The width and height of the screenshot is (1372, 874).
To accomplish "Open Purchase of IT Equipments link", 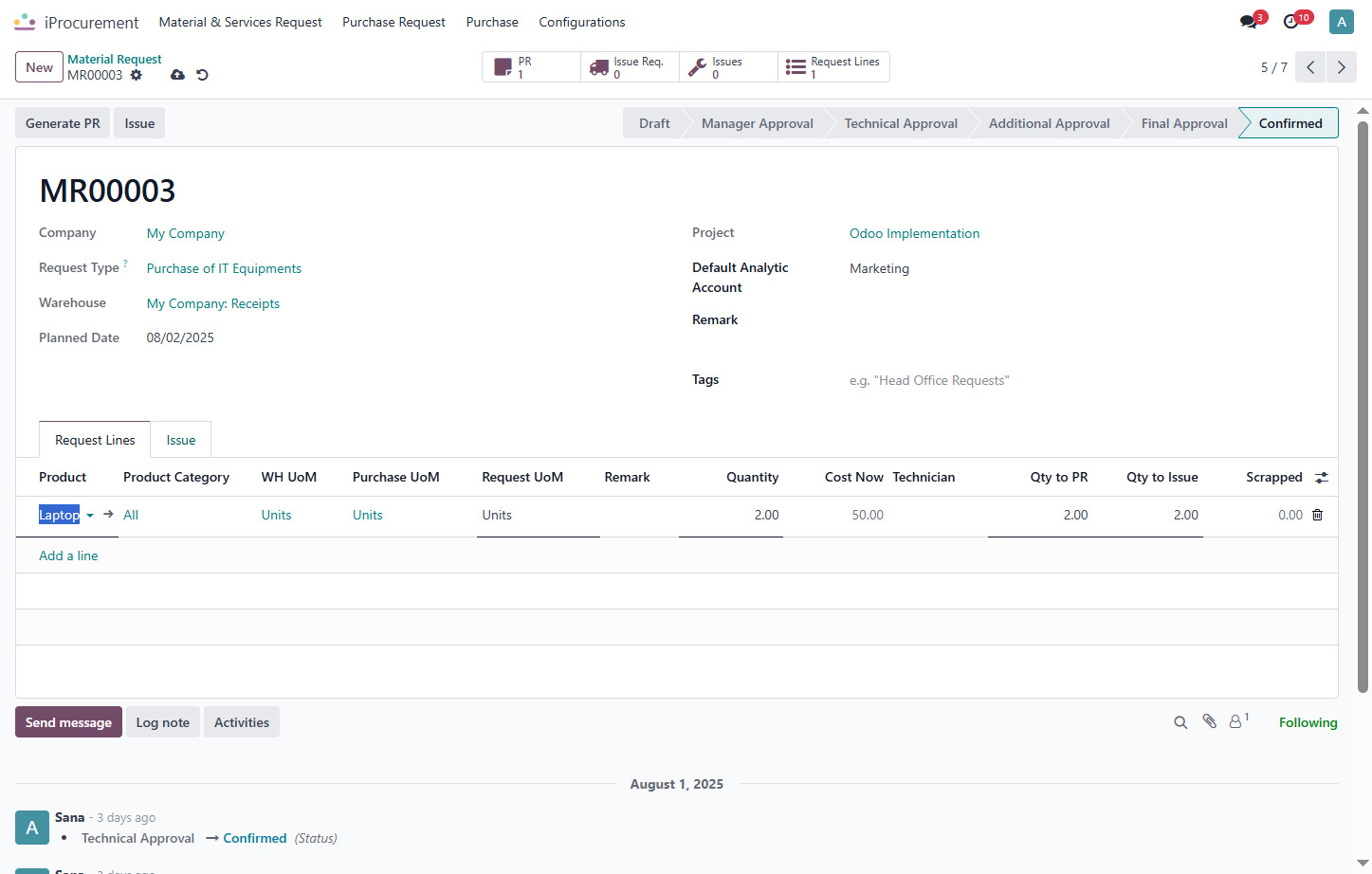I will pos(224,268).
